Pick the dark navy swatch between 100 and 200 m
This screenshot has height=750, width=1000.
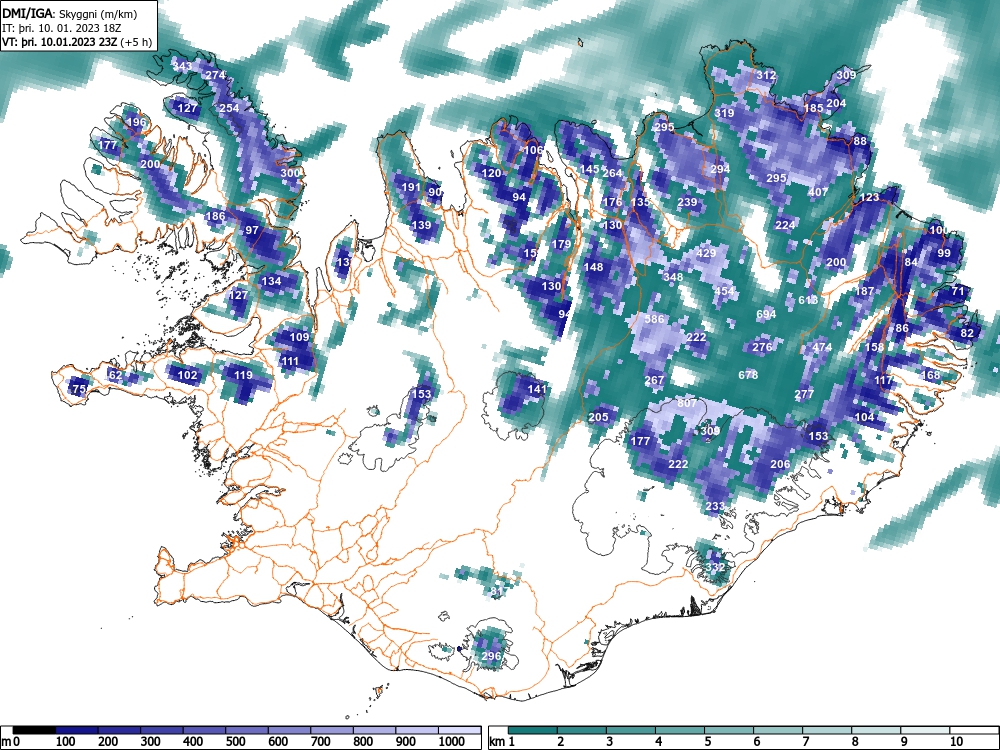[x=77, y=730]
